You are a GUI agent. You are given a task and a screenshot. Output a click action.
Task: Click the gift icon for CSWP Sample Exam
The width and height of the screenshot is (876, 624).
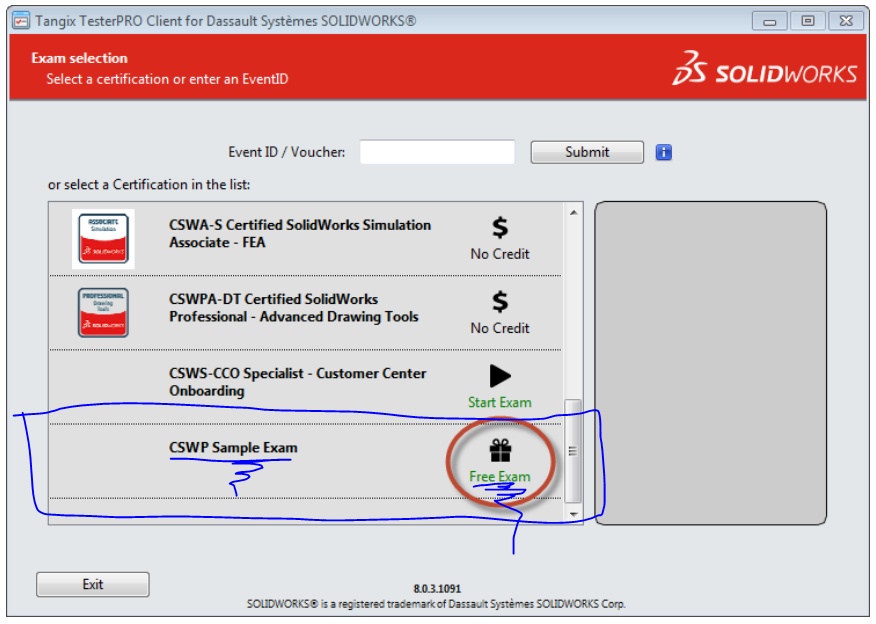point(500,450)
